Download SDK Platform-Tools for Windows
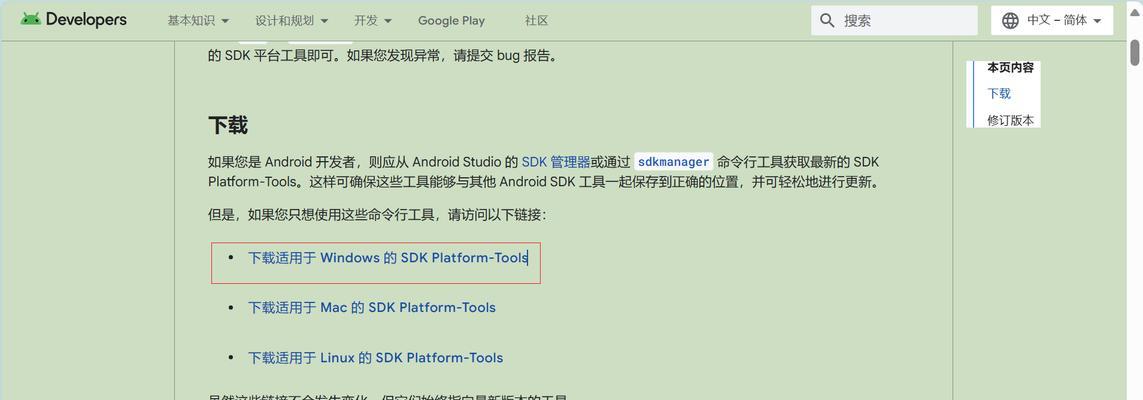The image size is (1143, 400). (x=387, y=258)
